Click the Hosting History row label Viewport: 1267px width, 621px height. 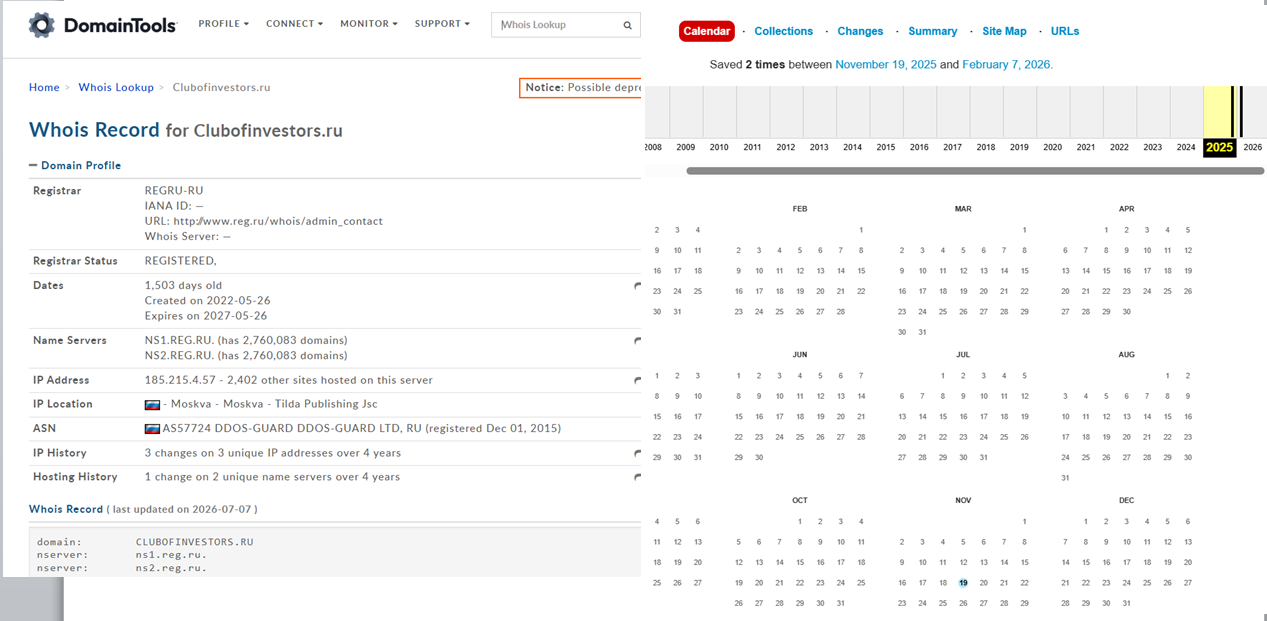pyautogui.click(x=75, y=477)
